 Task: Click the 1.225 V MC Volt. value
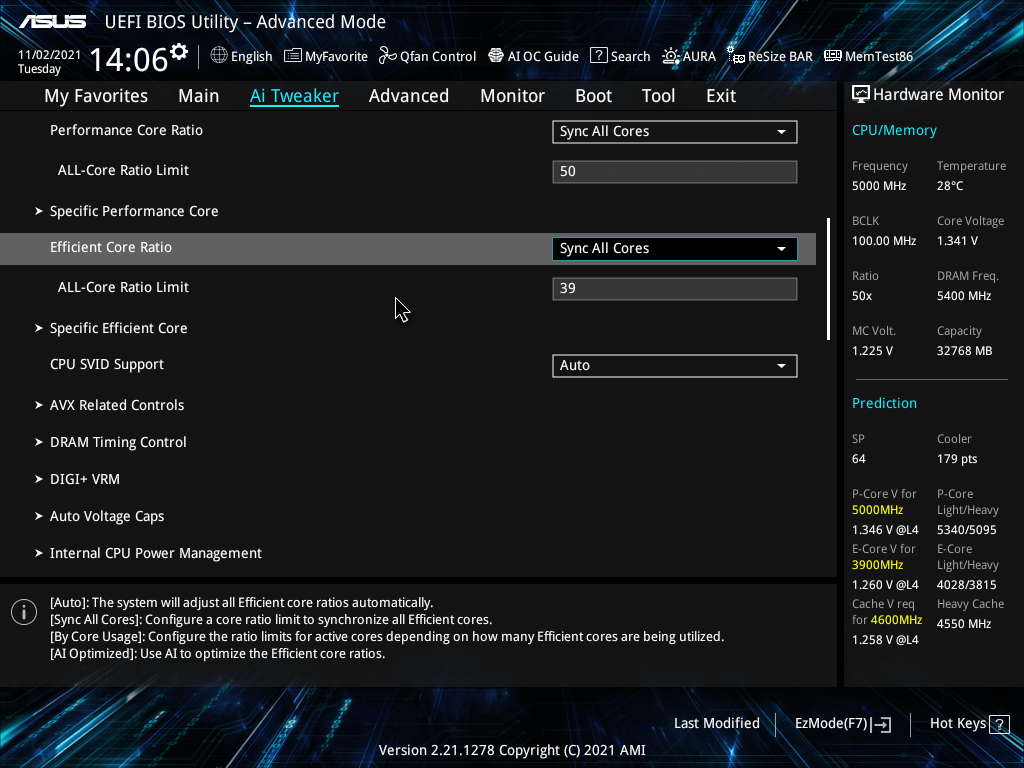[872, 351]
